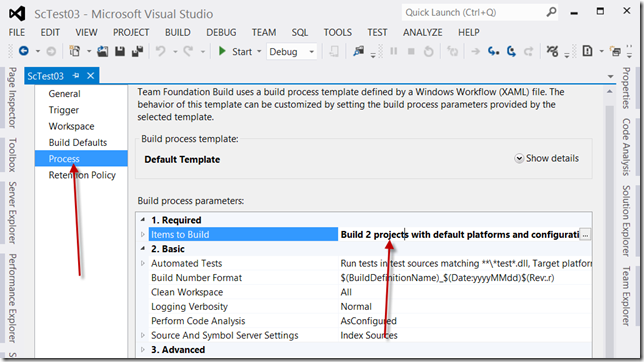This screenshot has height=362, width=644.
Task: Click the Undo icon
Action: point(161,51)
